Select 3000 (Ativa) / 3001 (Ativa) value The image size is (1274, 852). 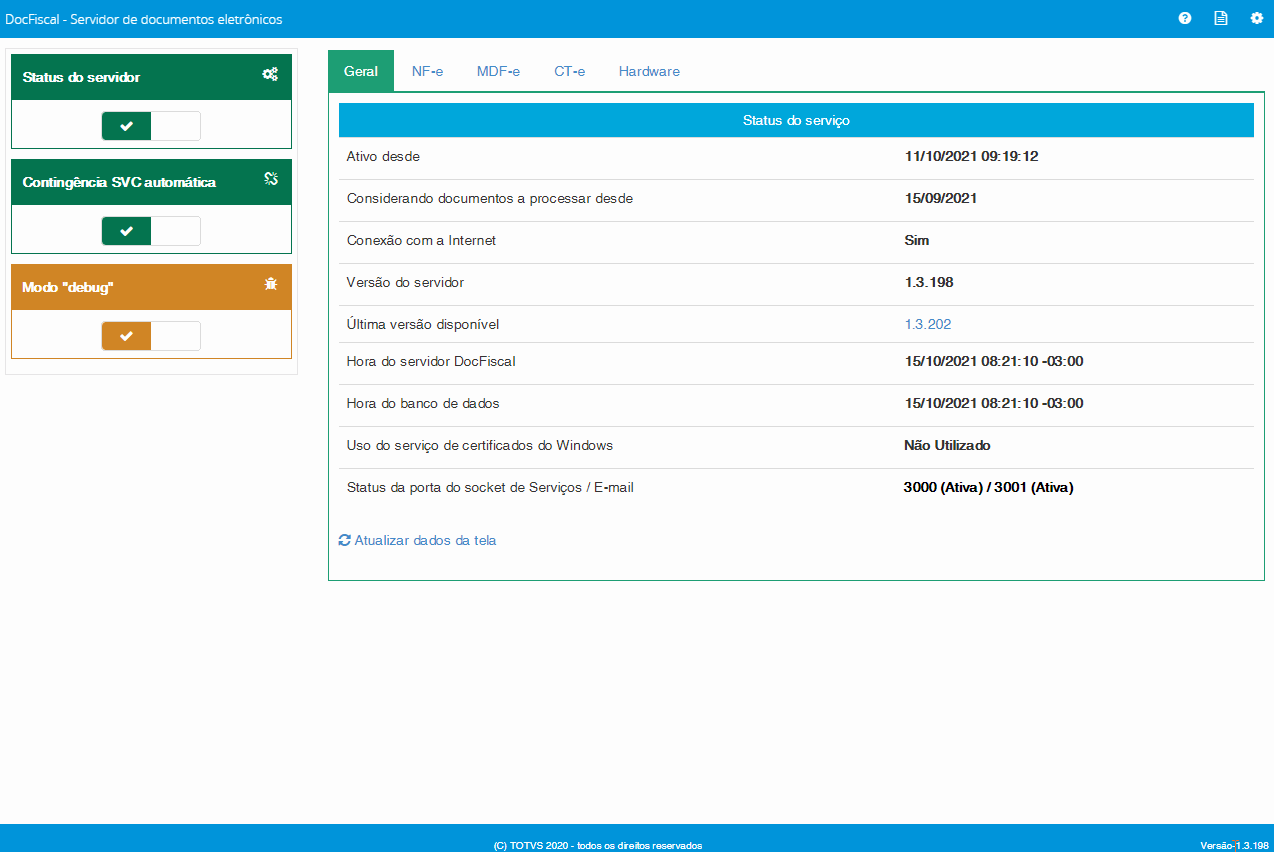pyautogui.click(x=988, y=488)
